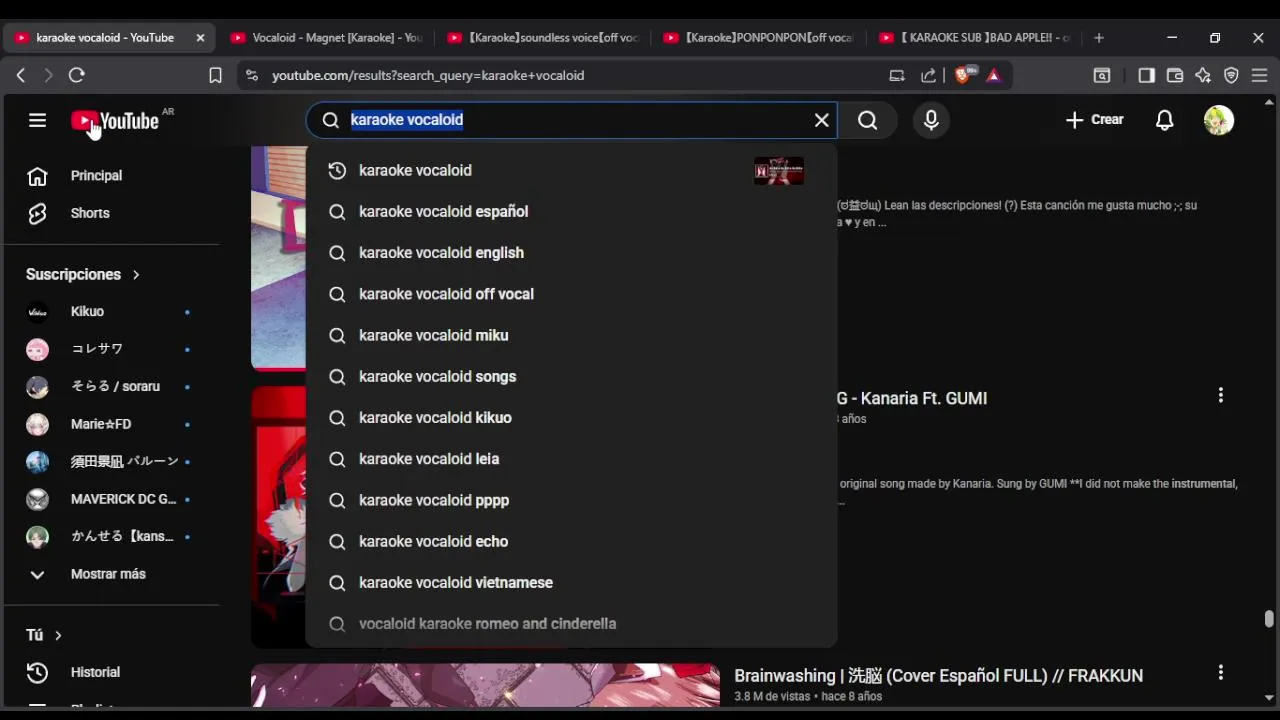Switch to PONPONPON off vocal tab
This screenshot has height=720, width=1280.
click(x=759, y=38)
